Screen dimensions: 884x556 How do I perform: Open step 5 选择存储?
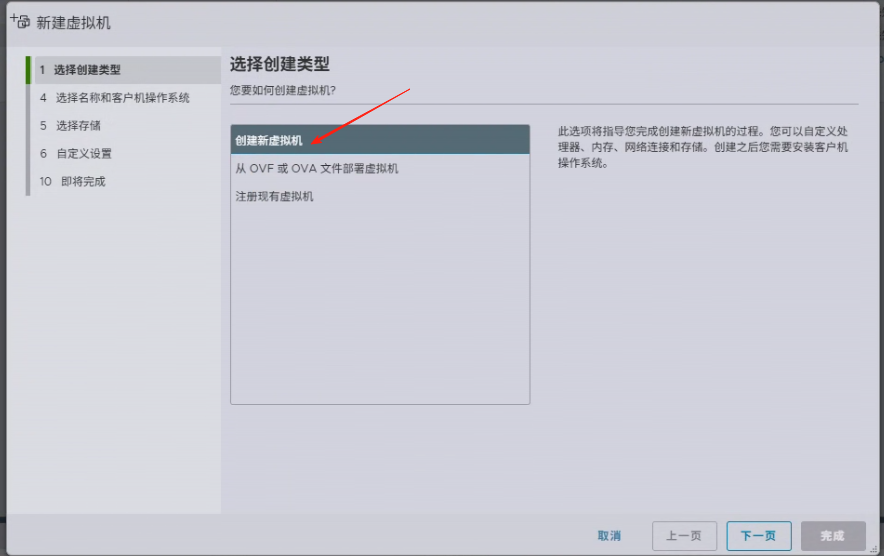tap(70, 125)
